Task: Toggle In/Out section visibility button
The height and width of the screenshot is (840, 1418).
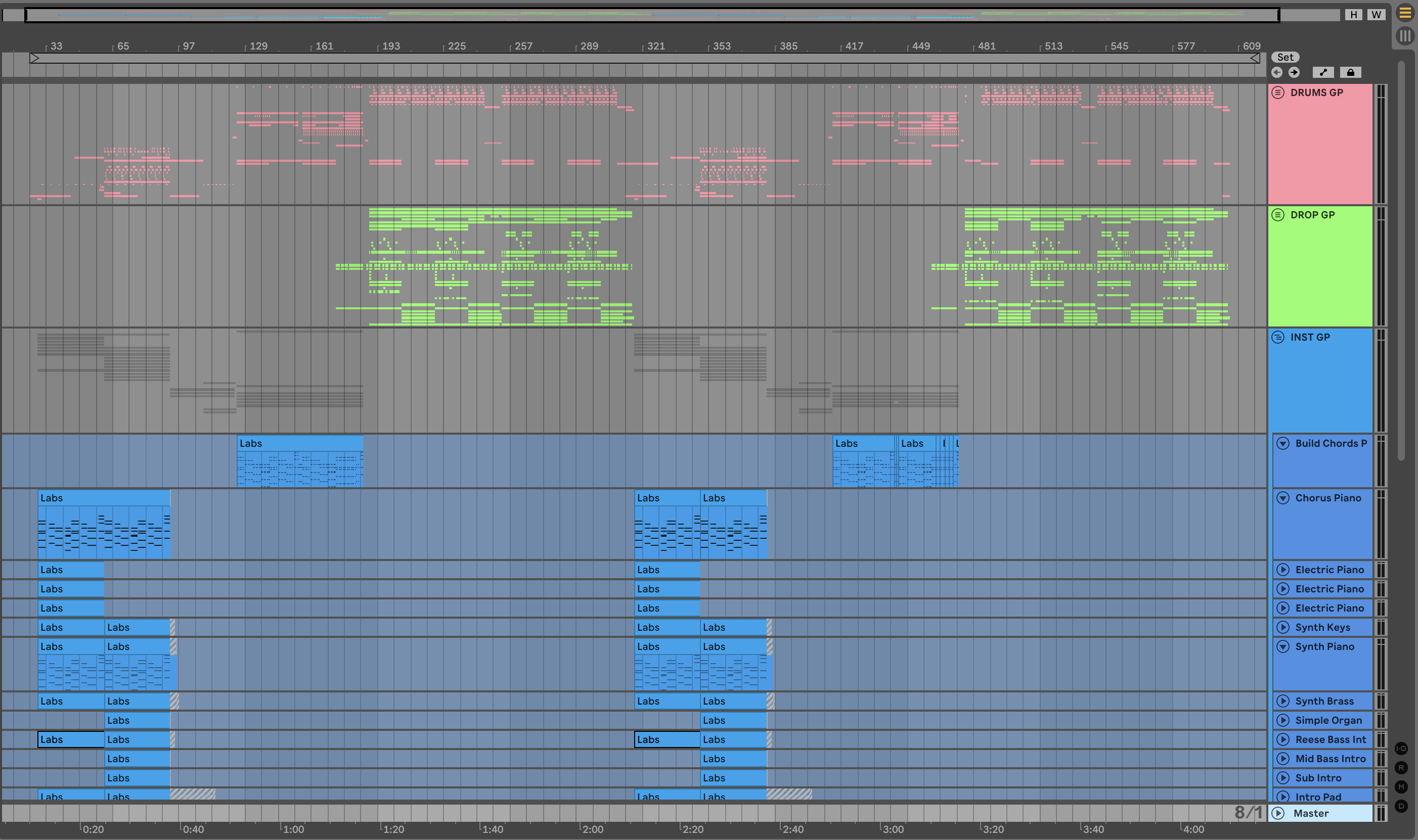Action: point(1401,749)
